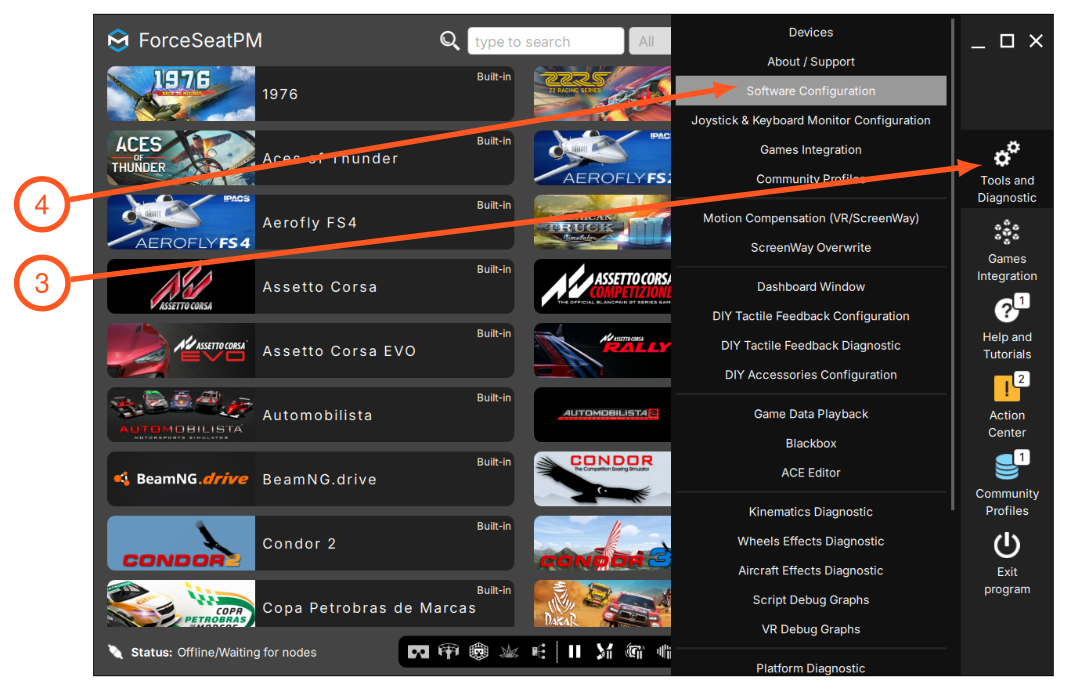Open Game Data Playback entry
The height and width of the screenshot is (691, 1068).
[811, 414]
